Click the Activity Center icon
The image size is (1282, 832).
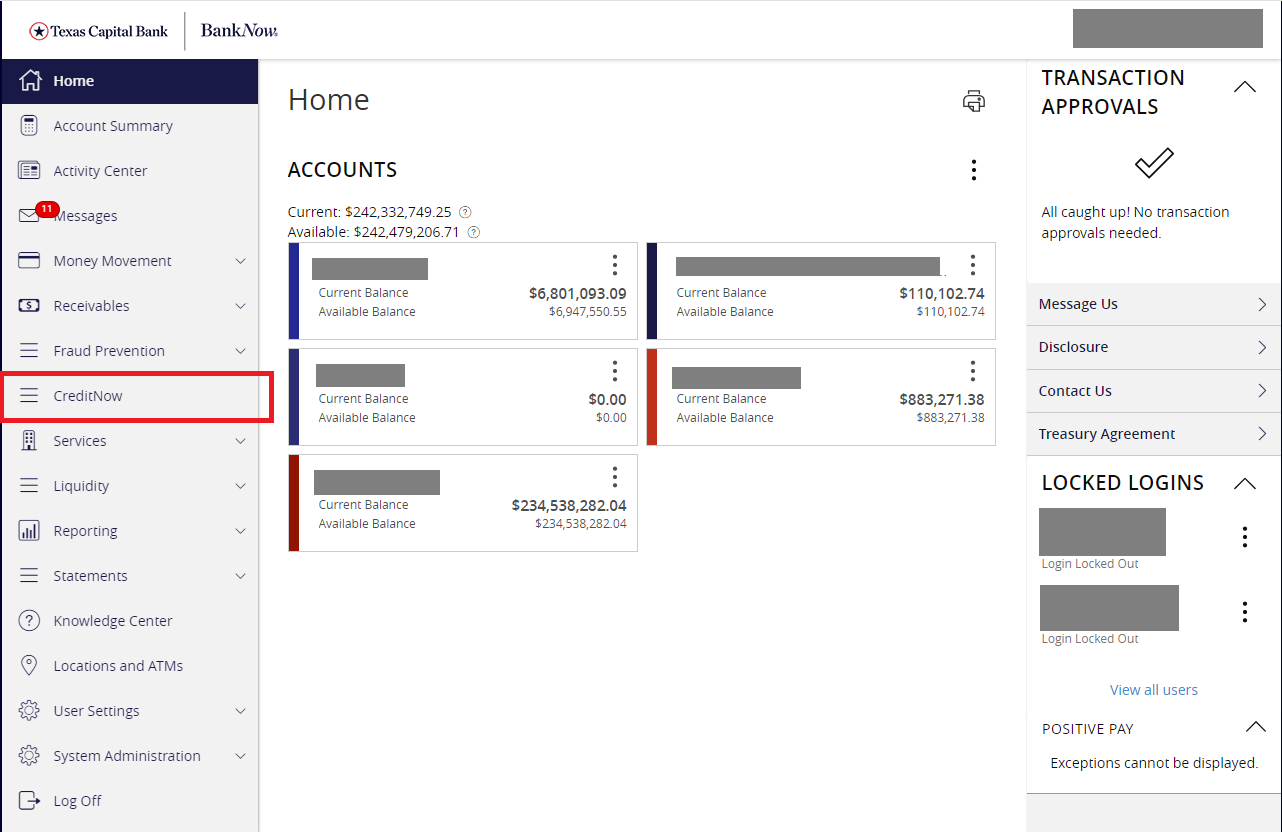pos(29,171)
